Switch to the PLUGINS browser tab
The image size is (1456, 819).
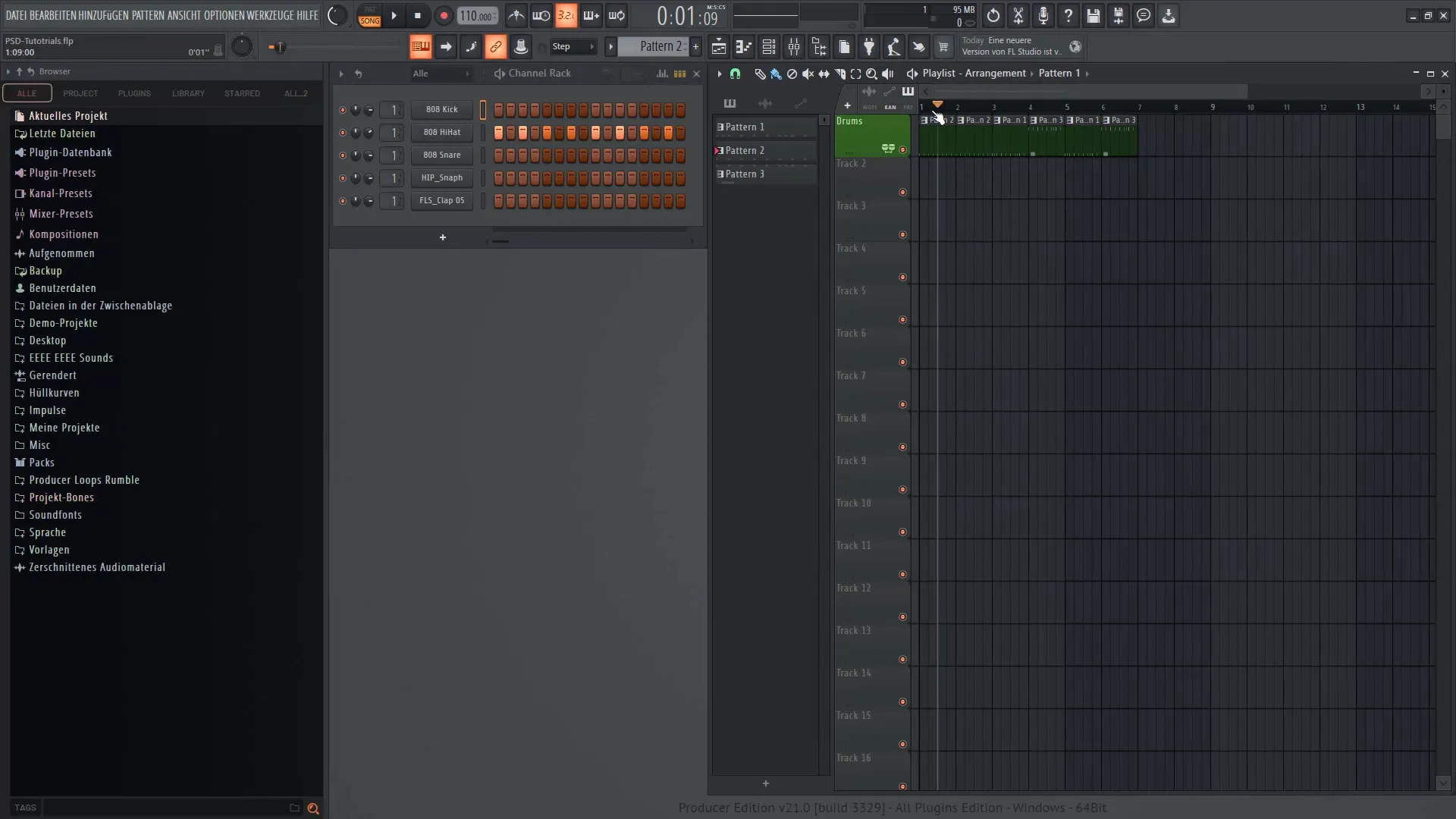(134, 93)
